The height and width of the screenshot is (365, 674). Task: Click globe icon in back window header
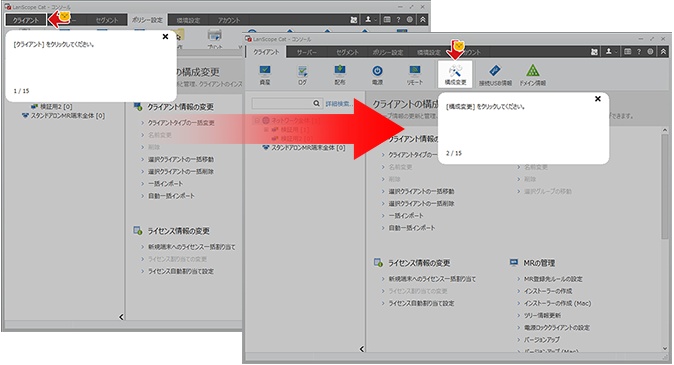[x=410, y=20]
